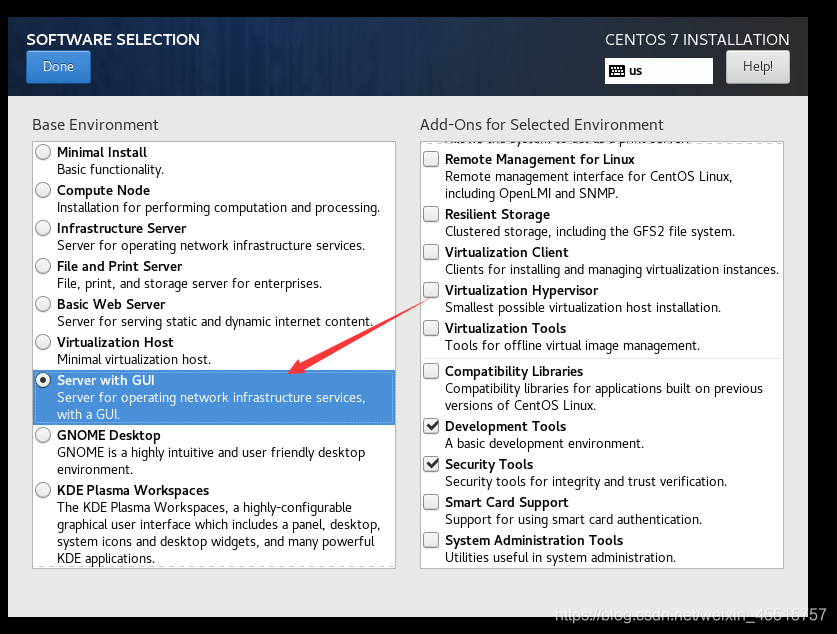This screenshot has width=837, height=634.
Task: Choose Virtualization Host environment
Action: [43, 342]
